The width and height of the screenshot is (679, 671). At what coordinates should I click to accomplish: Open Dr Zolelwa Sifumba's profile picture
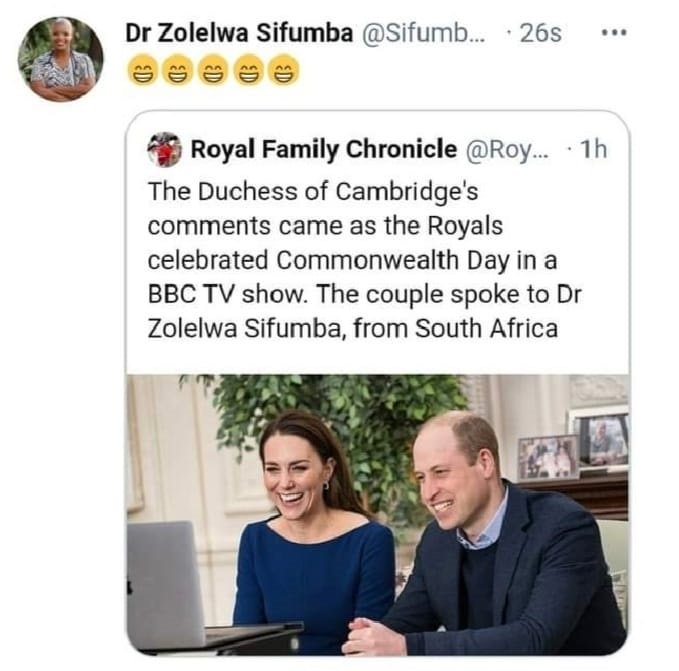coord(60,59)
